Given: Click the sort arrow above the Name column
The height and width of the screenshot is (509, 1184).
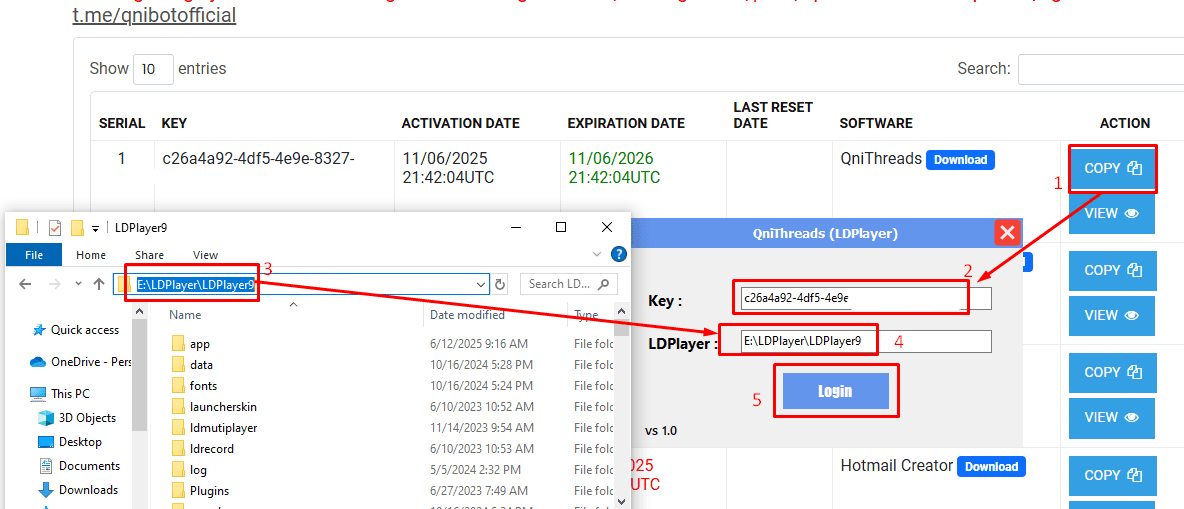Looking at the screenshot, I should (294, 304).
